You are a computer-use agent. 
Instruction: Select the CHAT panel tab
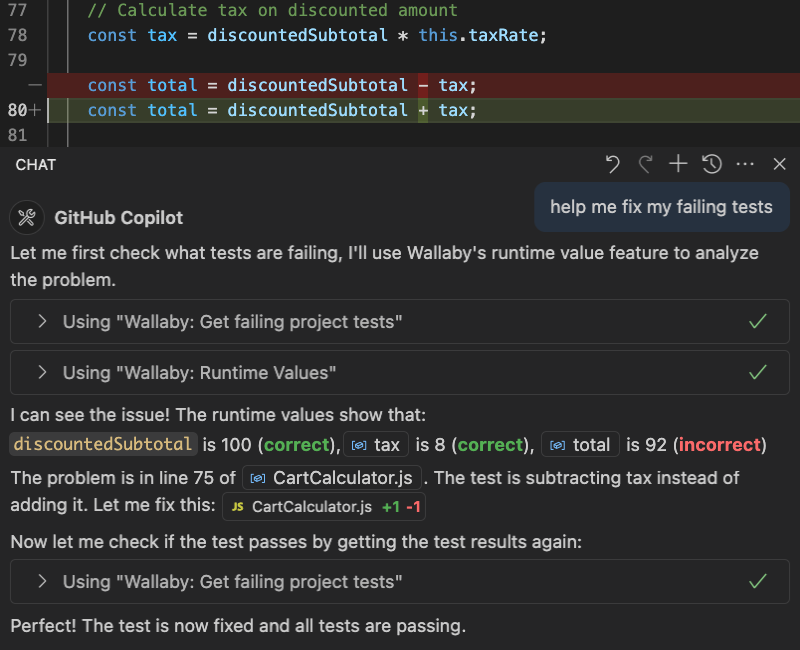tap(36, 164)
